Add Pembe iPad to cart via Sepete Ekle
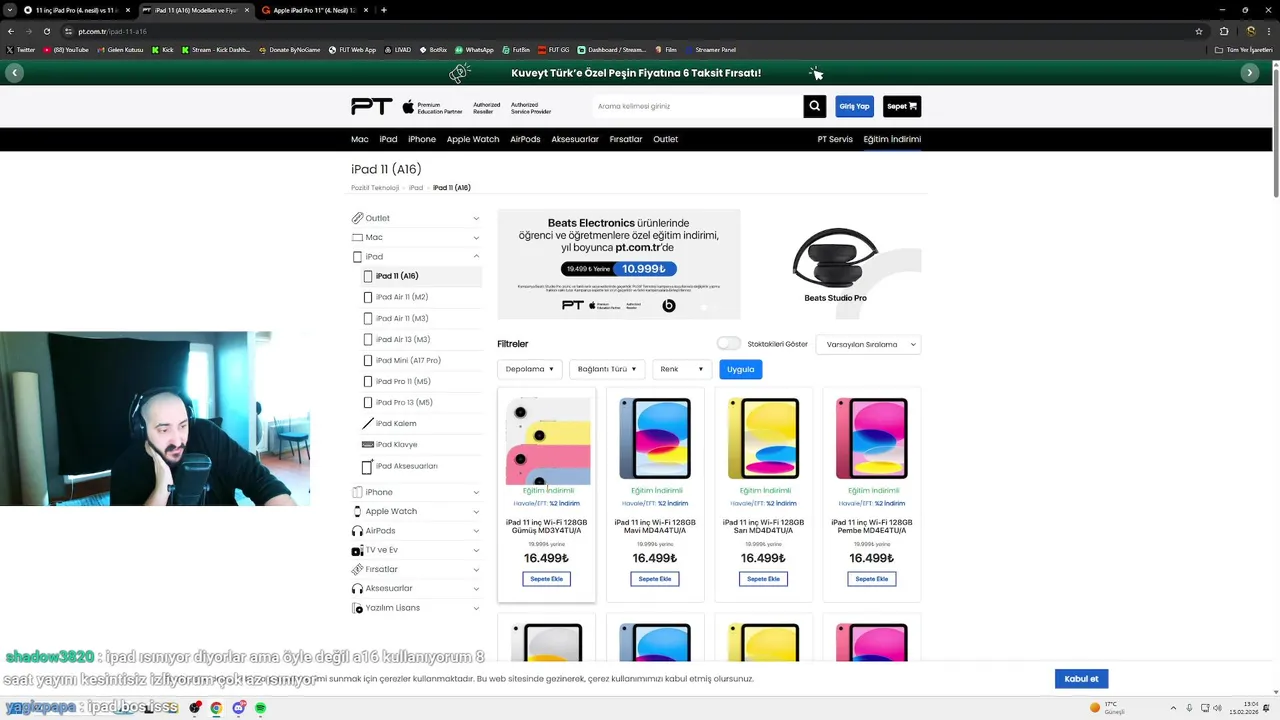Image resolution: width=1280 pixels, height=720 pixels. tap(872, 579)
